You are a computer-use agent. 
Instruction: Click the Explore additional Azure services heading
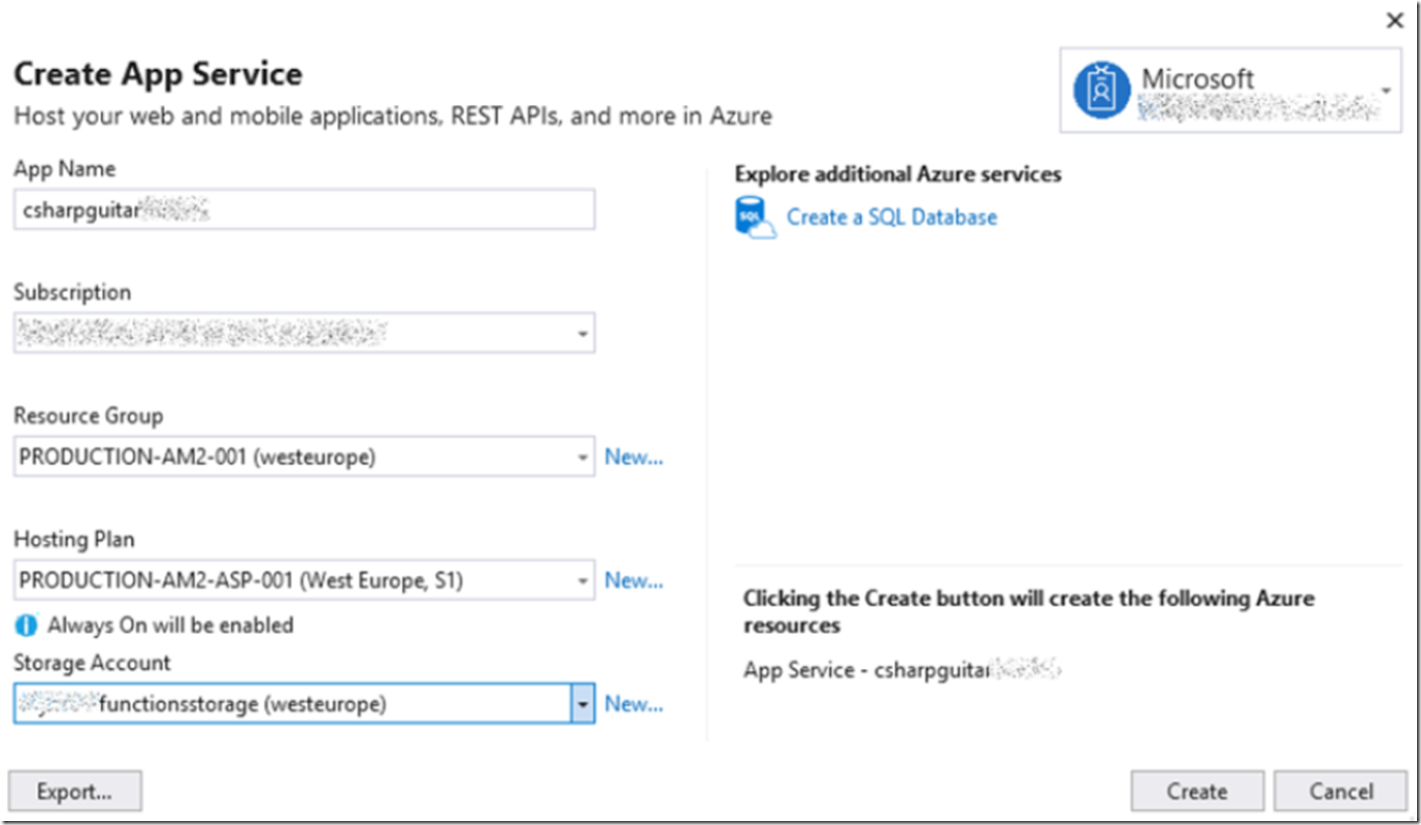pos(898,174)
